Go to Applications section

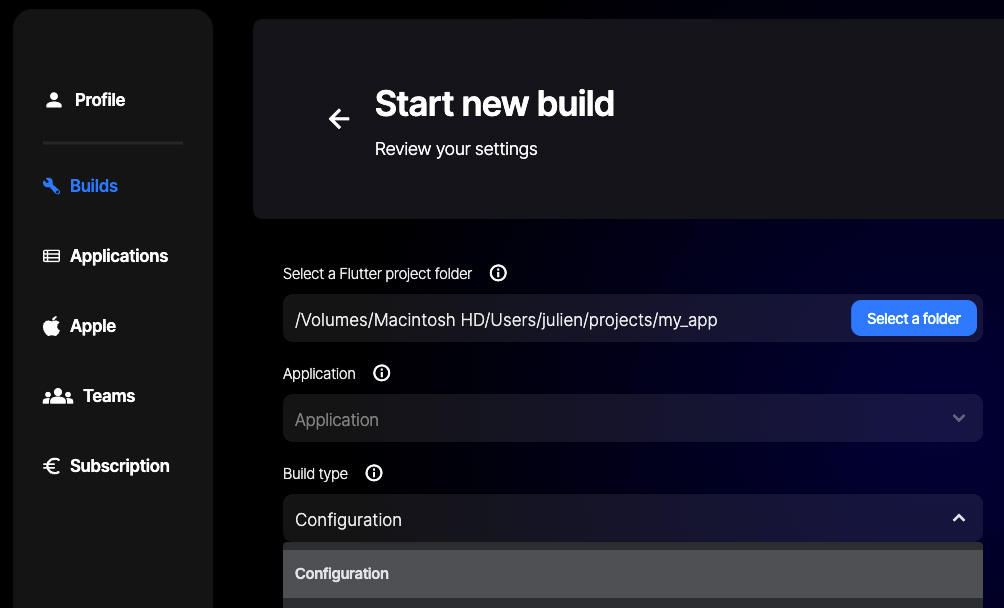pos(119,256)
